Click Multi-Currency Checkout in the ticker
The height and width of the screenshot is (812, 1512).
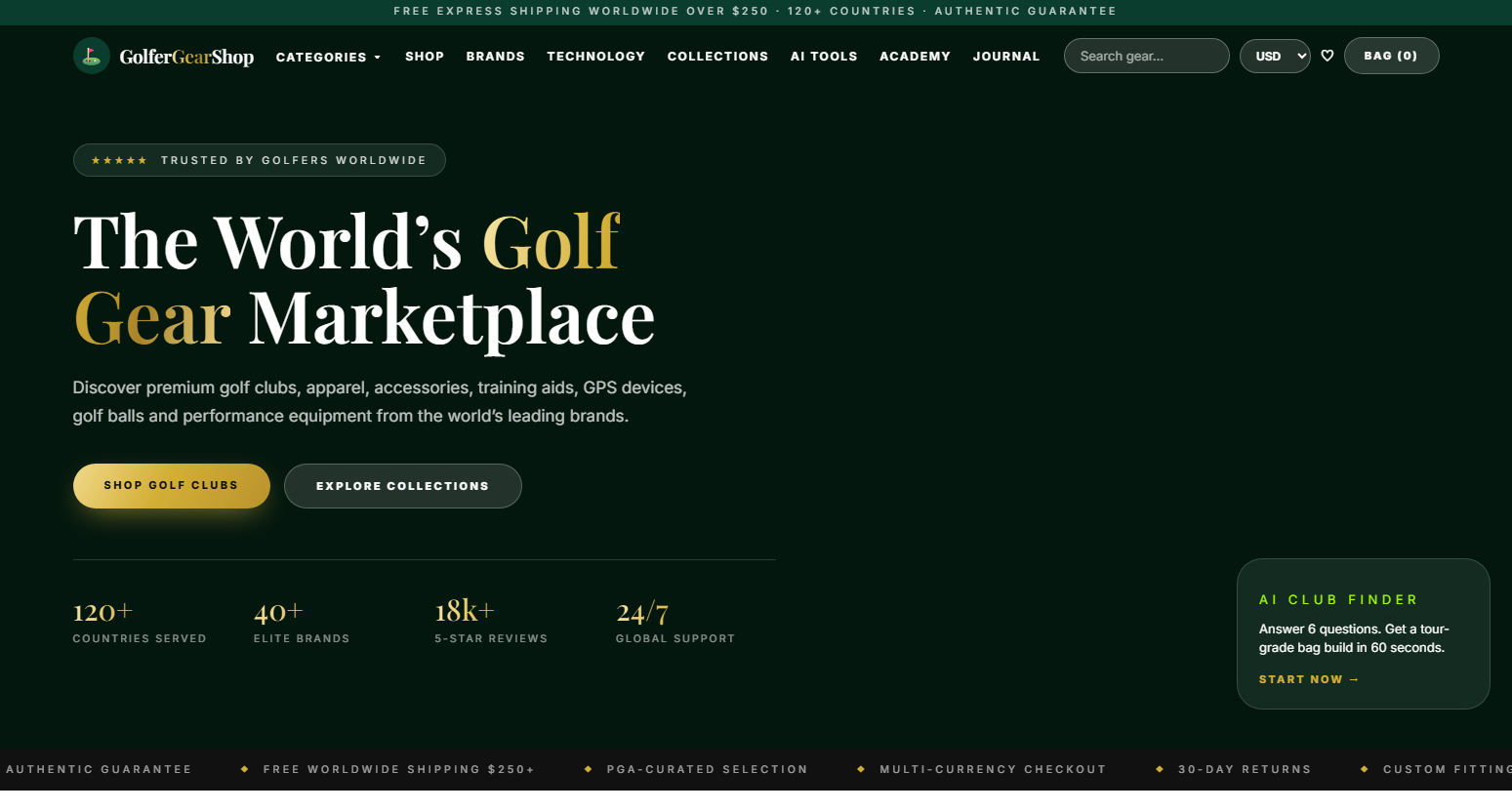pos(993,769)
